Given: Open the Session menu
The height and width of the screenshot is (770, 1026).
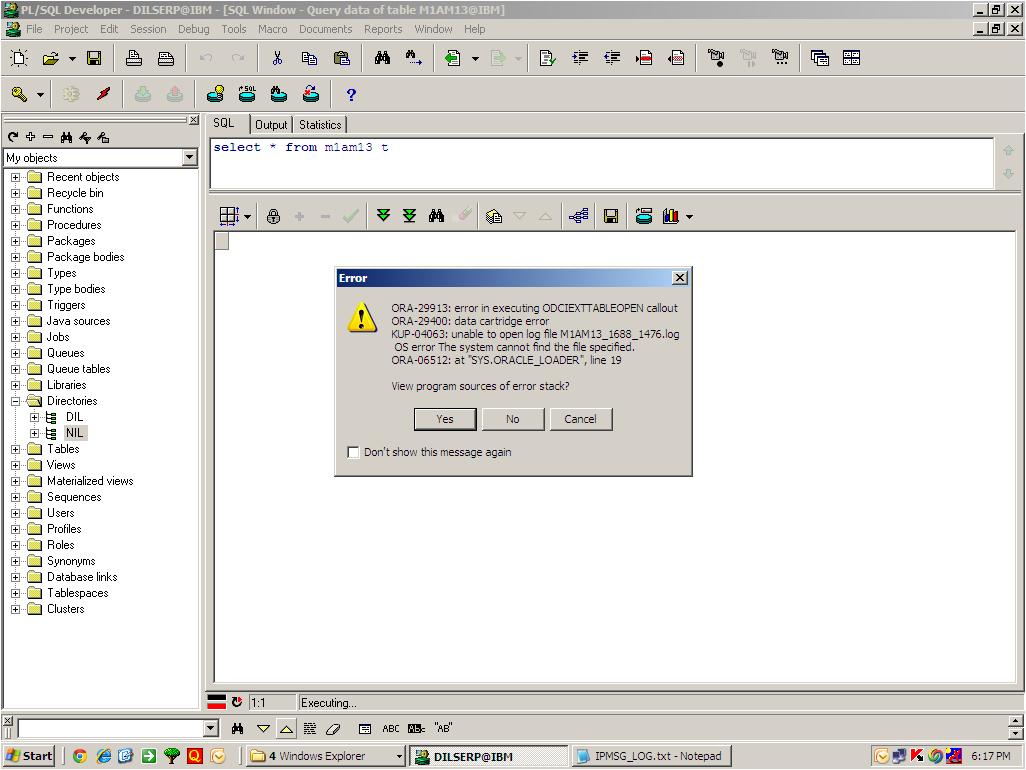Looking at the screenshot, I should 148,29.
